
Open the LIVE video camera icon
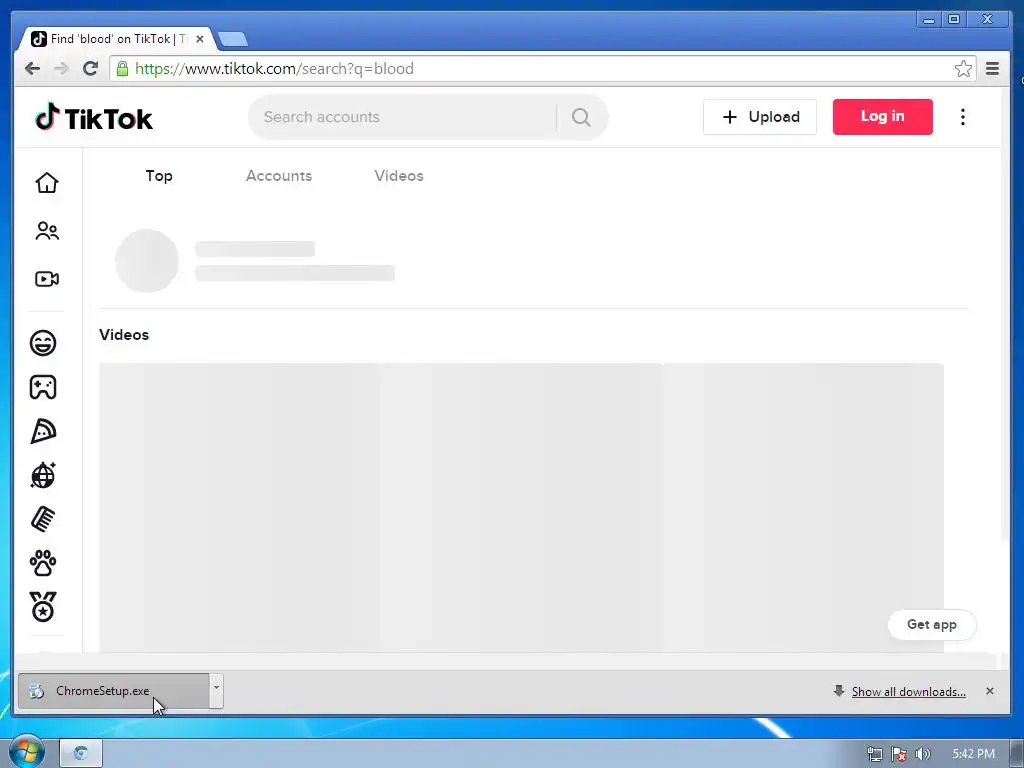46,279
